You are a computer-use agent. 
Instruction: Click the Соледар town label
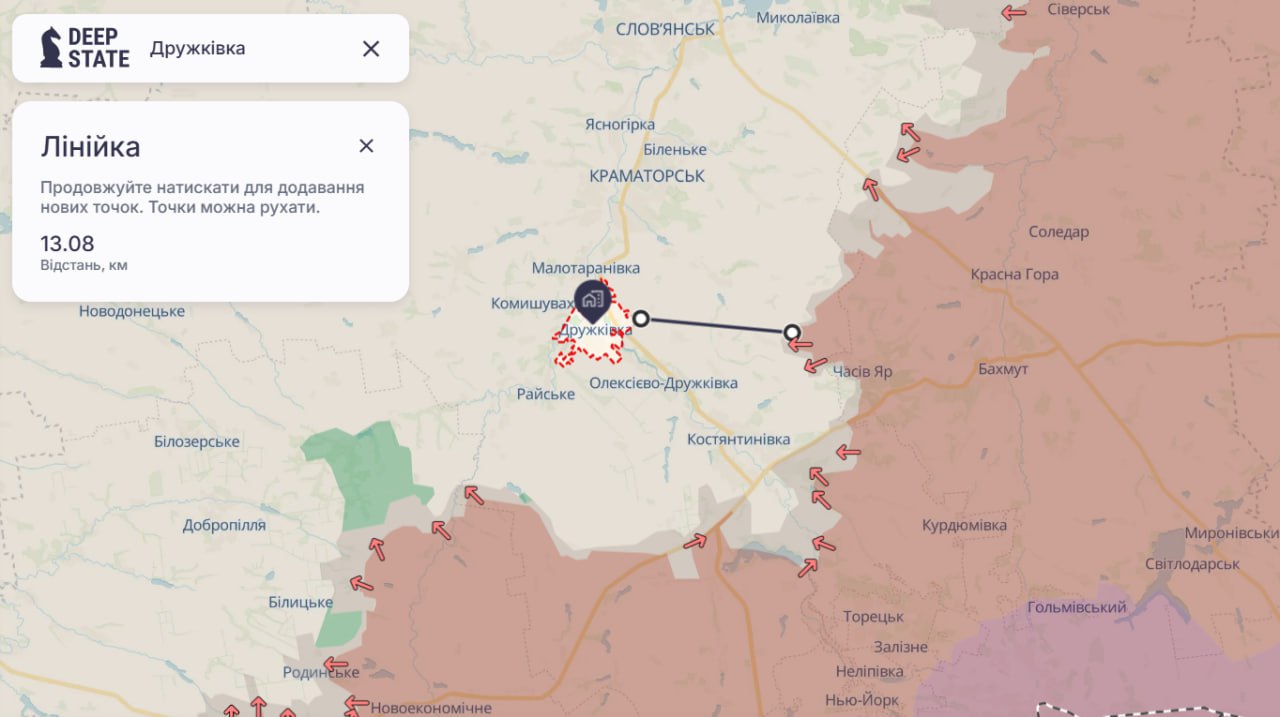[x=1058, y=232]
